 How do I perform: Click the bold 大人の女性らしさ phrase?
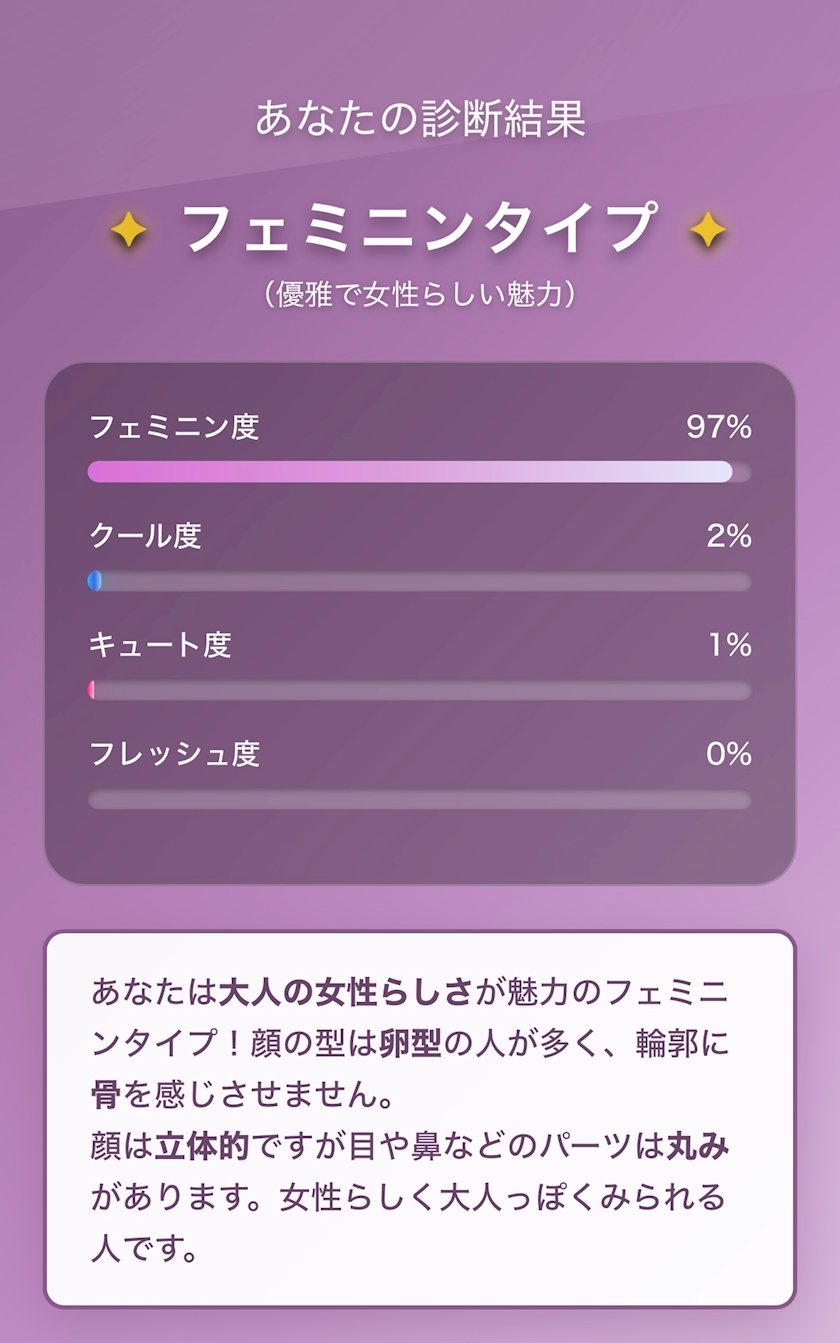(344, 992)
